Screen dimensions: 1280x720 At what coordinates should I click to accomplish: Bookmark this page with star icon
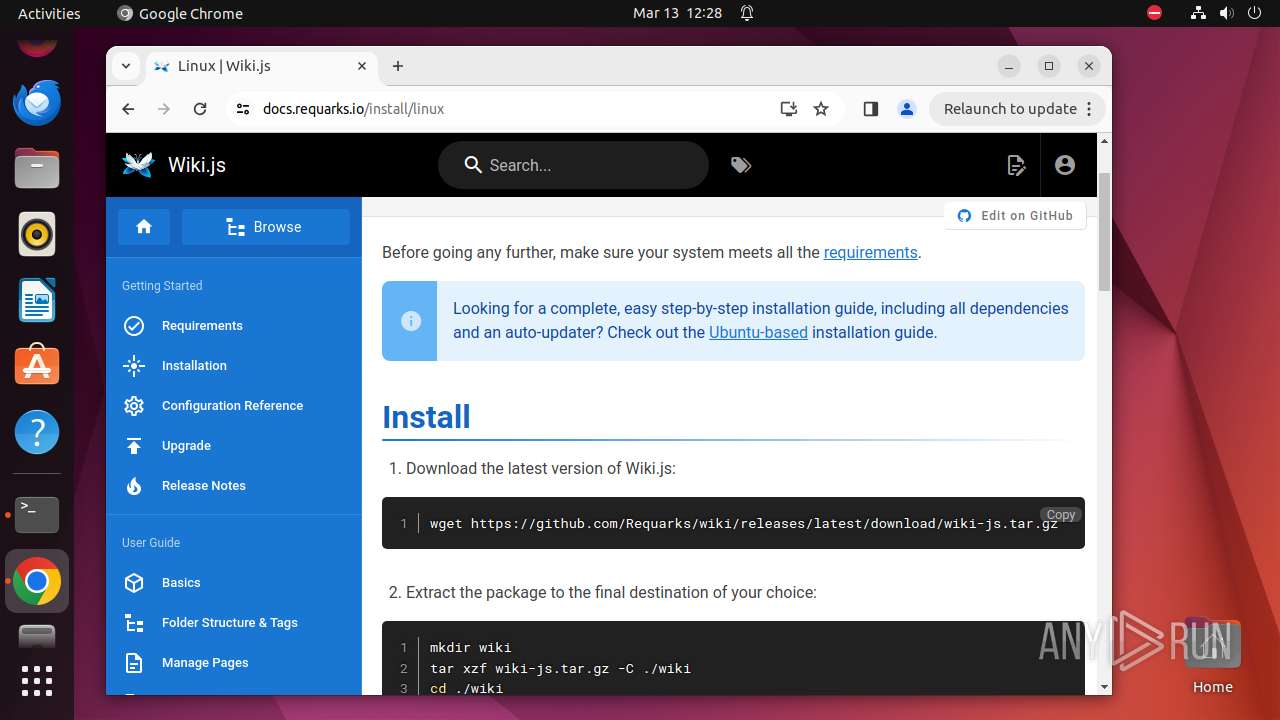821,109
